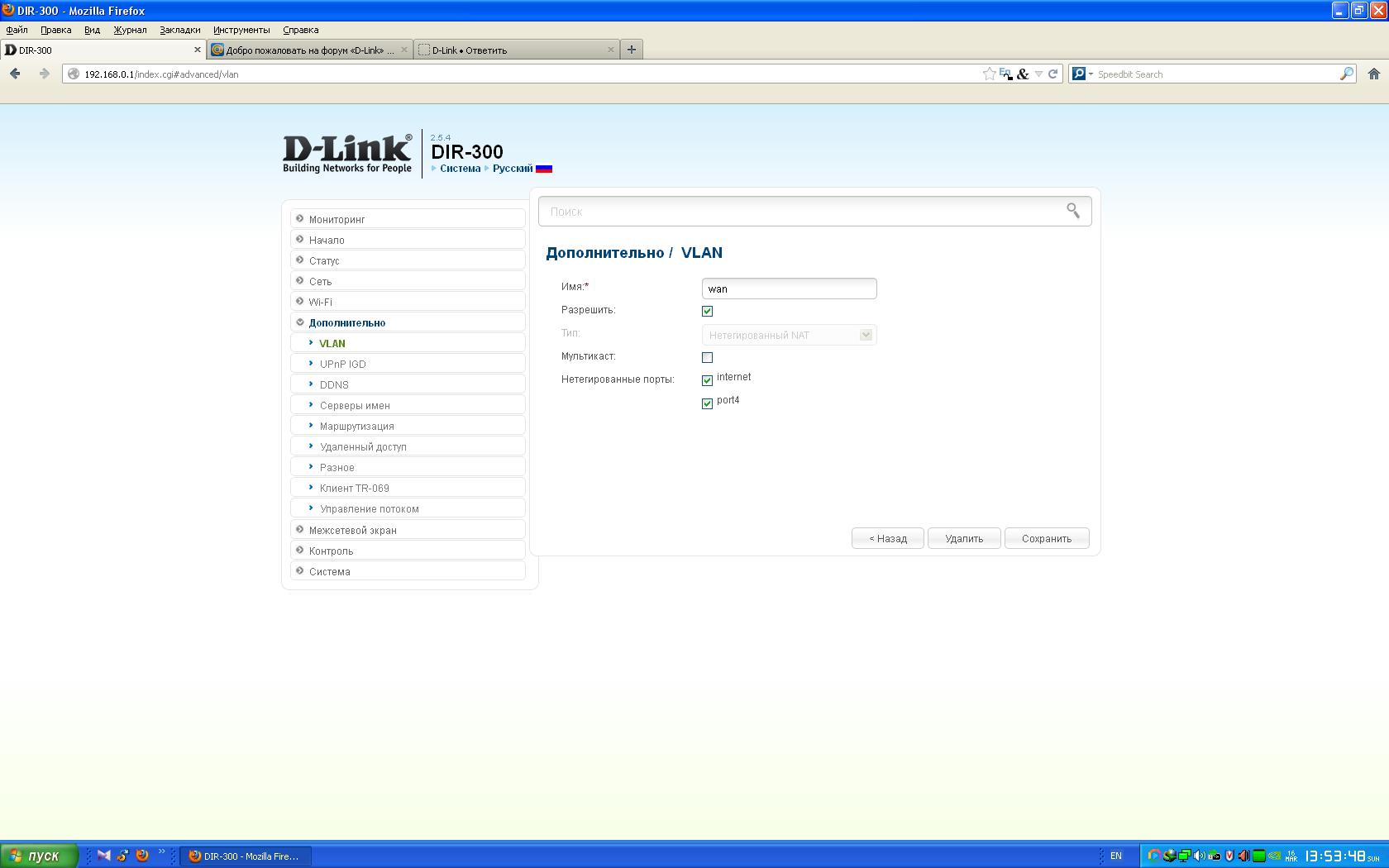Collapse the 'Дополнительно' menu section
Viewport: 1389px width, 868px height.
408,322
